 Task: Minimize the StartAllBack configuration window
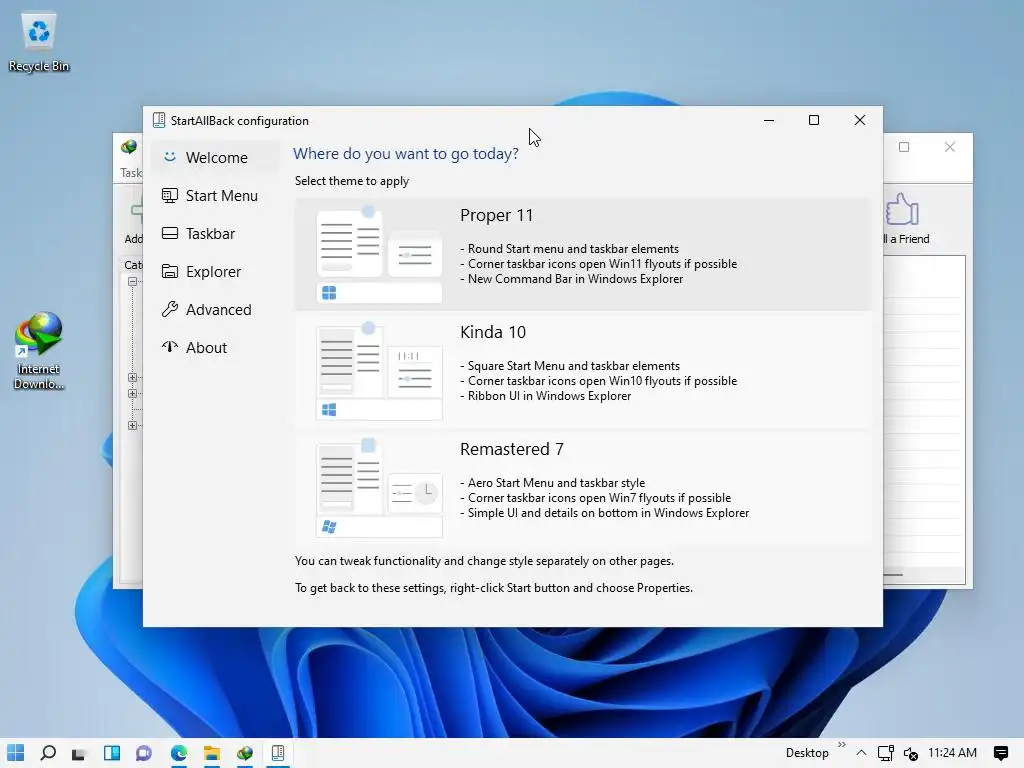point(769,120)
